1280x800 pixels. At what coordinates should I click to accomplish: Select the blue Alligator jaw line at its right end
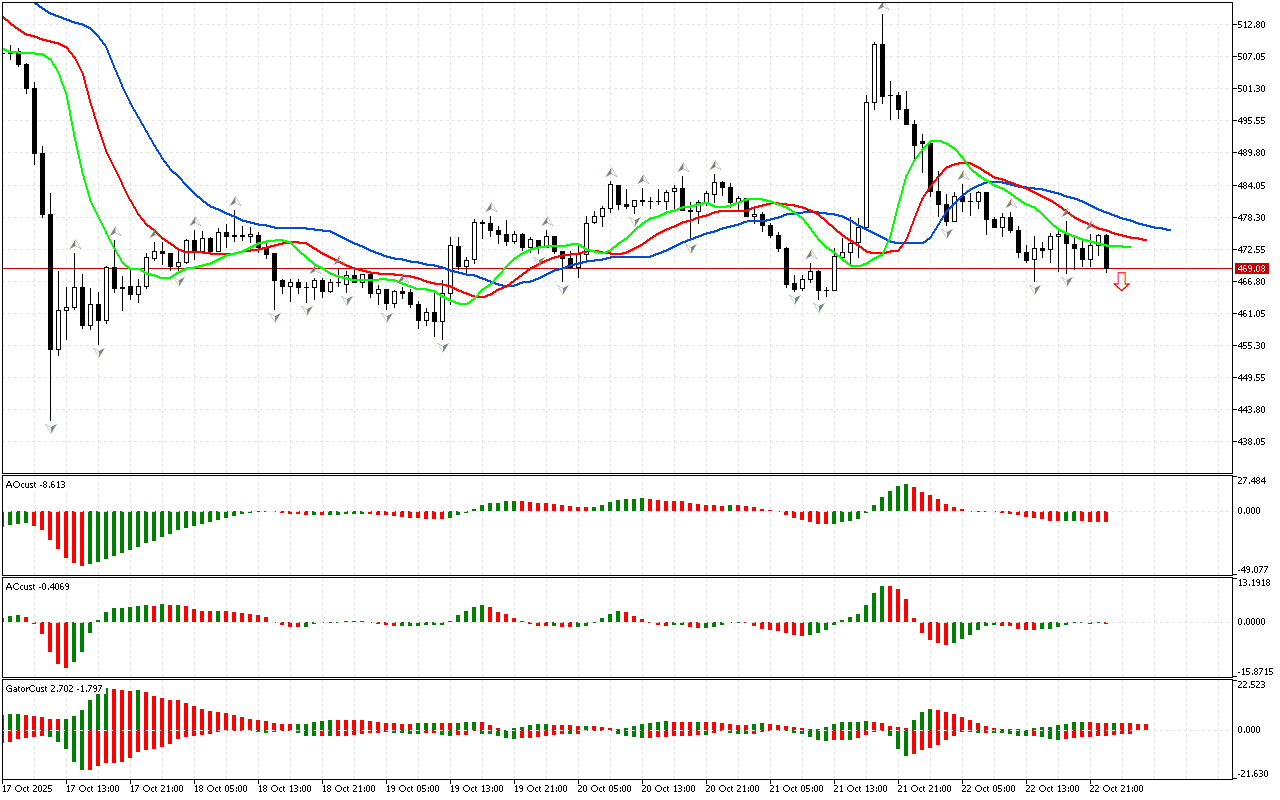click(x=1168, y=229)
